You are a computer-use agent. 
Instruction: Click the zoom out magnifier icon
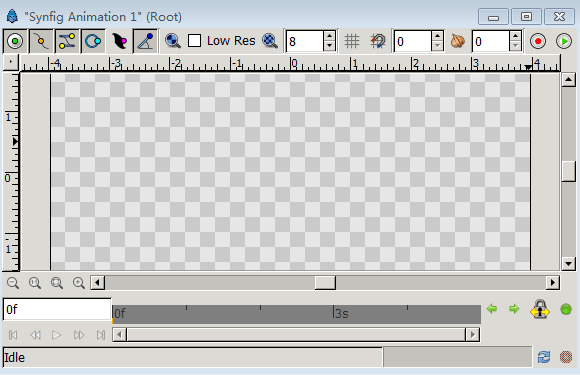click(13, 283)
